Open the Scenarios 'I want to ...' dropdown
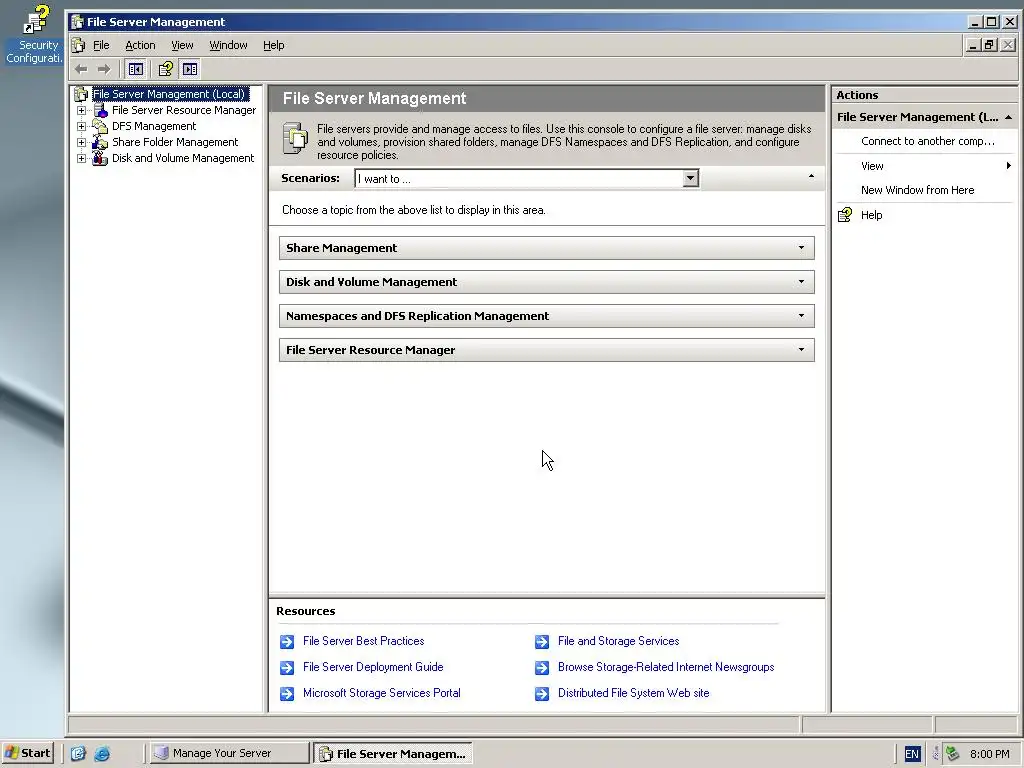The height and width of the screenshot is (768, 1024). [x=690, y=178]
